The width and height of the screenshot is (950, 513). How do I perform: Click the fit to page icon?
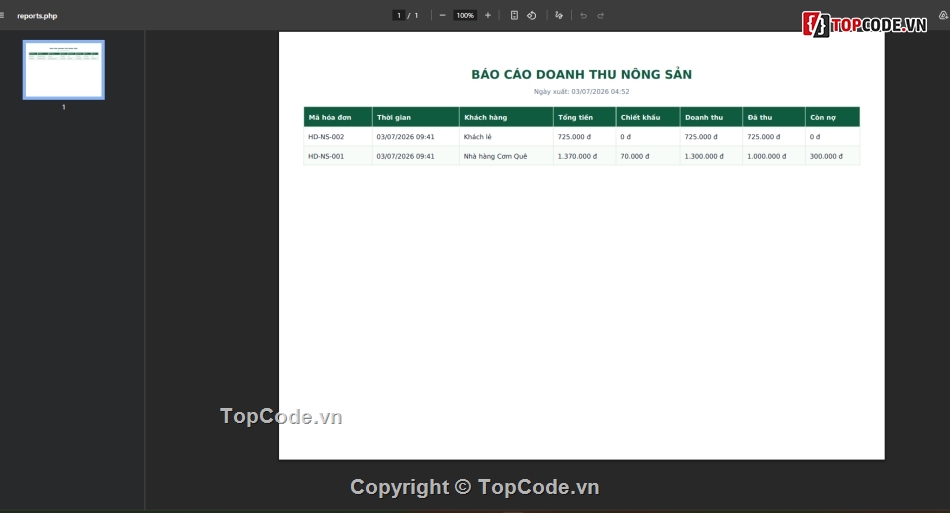514,15
